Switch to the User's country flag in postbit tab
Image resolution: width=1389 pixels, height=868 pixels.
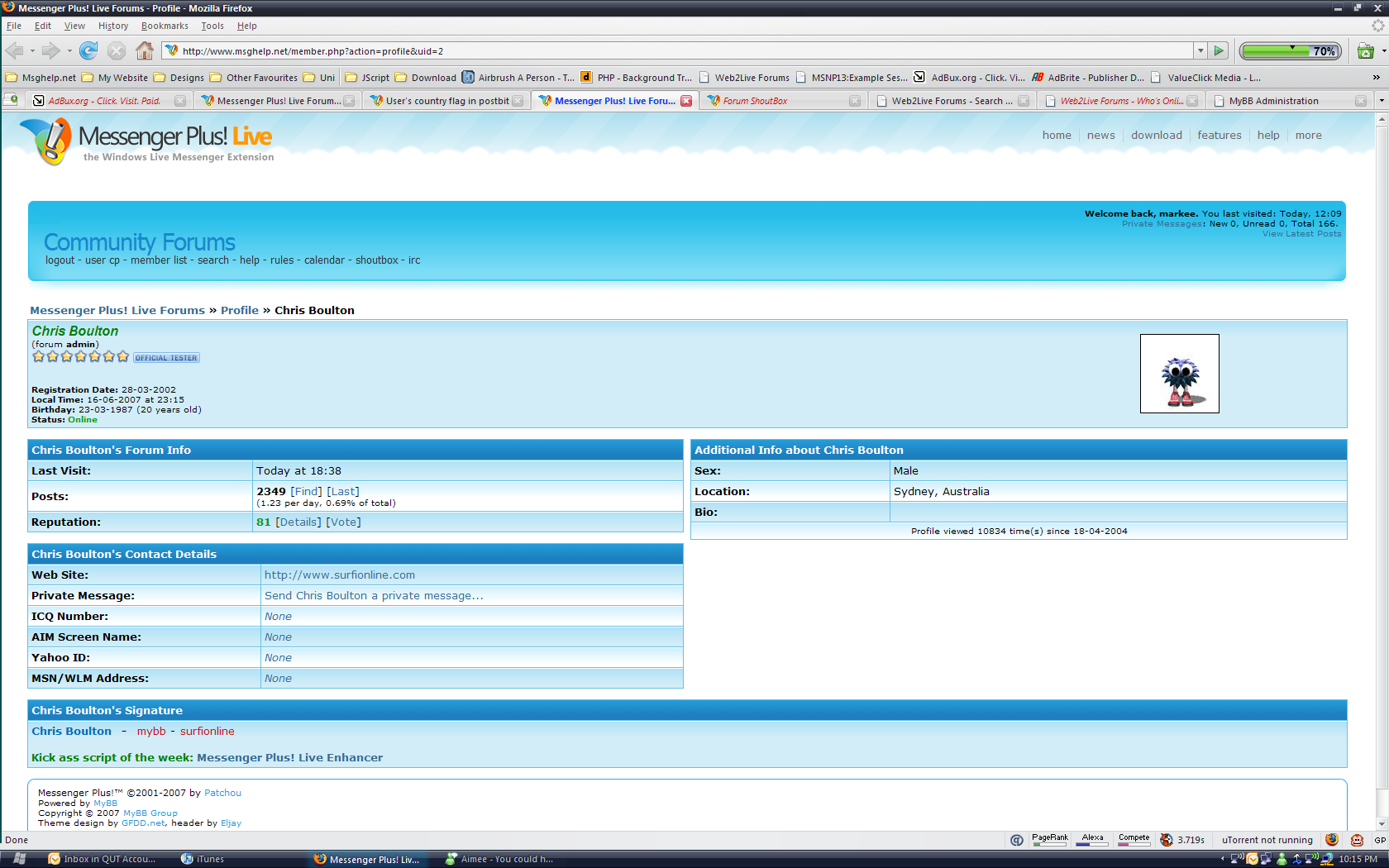pyautogui.click(x=446, y=101)
